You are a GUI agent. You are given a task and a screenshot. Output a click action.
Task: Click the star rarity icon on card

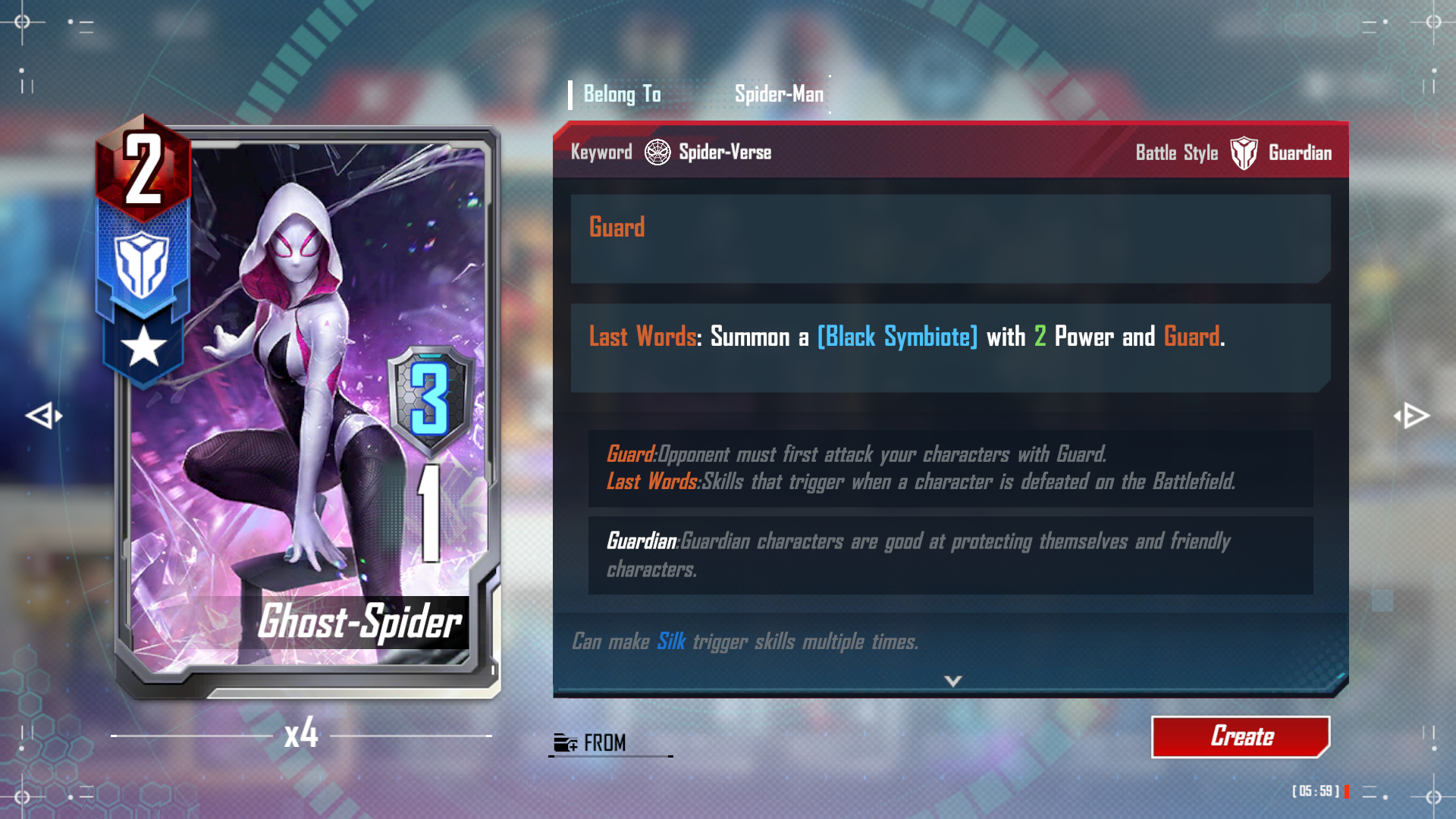143,347
